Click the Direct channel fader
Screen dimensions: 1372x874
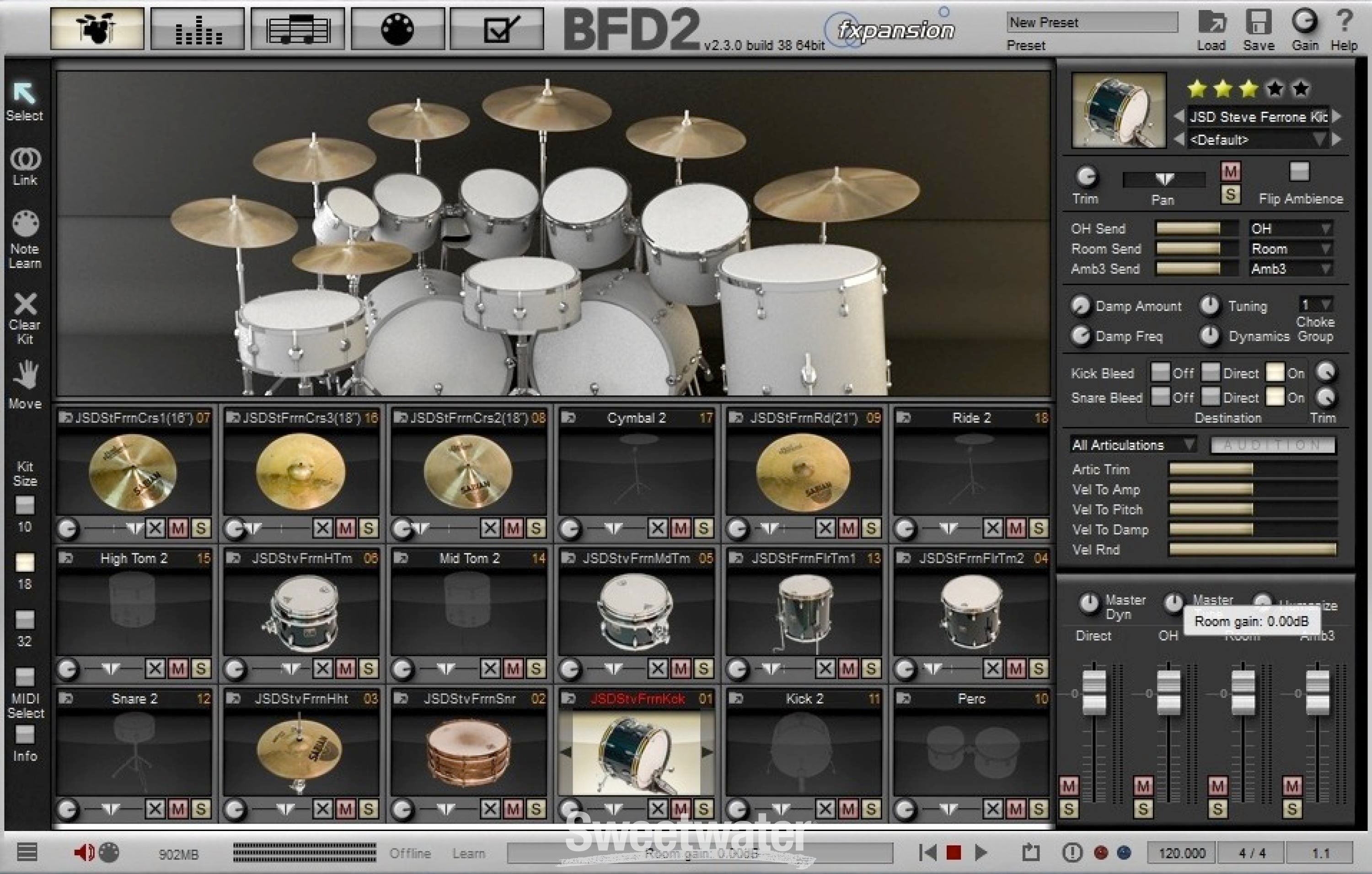[1094, 692]
